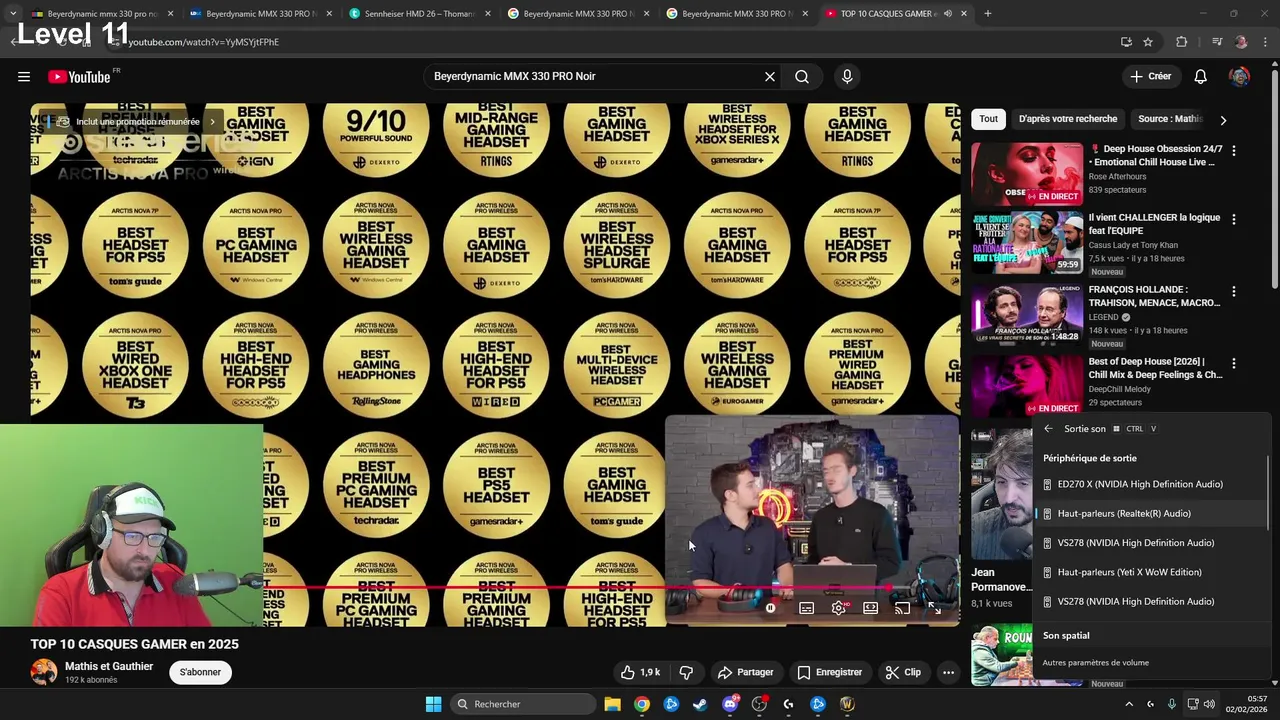The height and width of the screenshot is (720, 1280).
Task: Open the notifications bell
Action: (1201, 77)
